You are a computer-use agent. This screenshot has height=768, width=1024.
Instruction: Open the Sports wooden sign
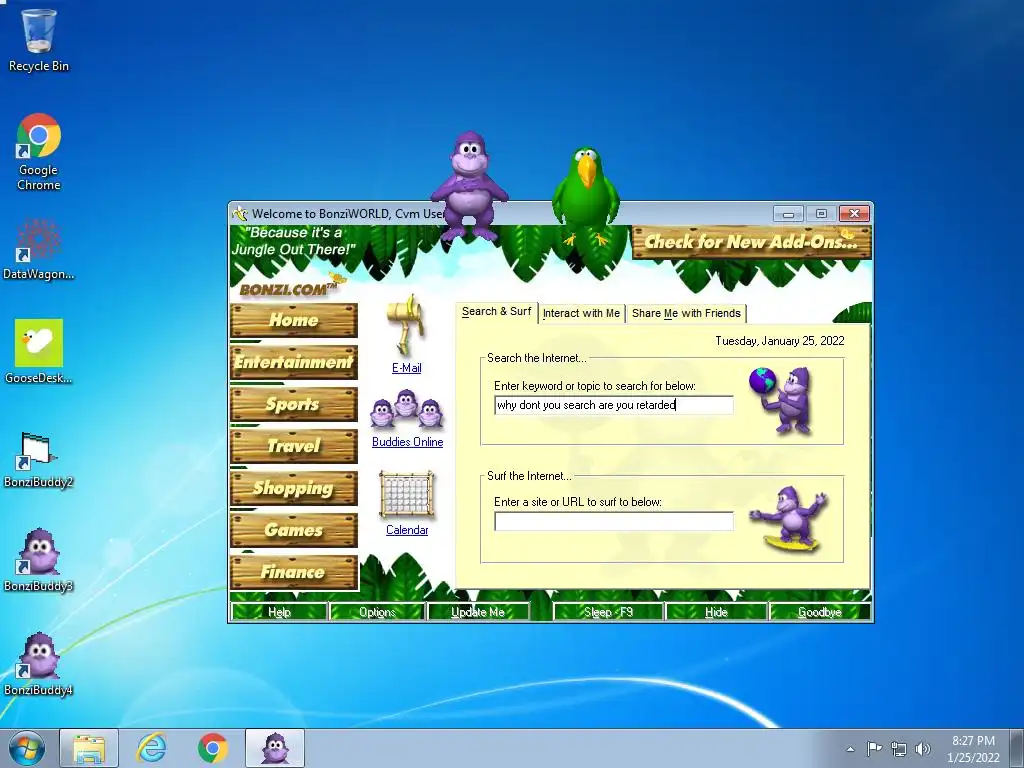pyautogui.click(x=294, y=404)
